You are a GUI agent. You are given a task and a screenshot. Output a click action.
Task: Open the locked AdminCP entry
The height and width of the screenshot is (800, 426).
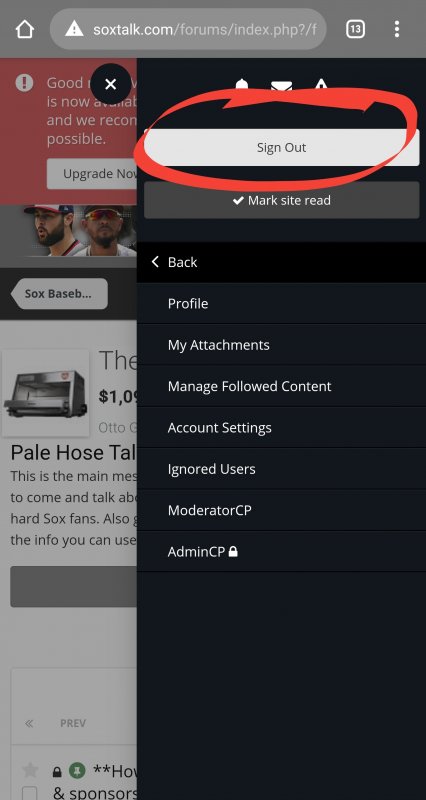[x=281, y=552]
